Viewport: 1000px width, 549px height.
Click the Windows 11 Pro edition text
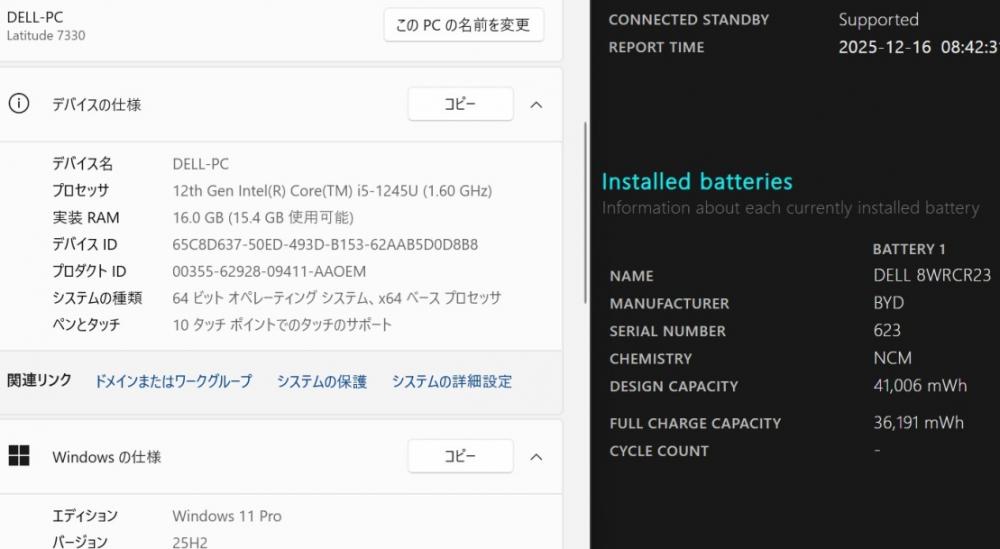point(227,516)
